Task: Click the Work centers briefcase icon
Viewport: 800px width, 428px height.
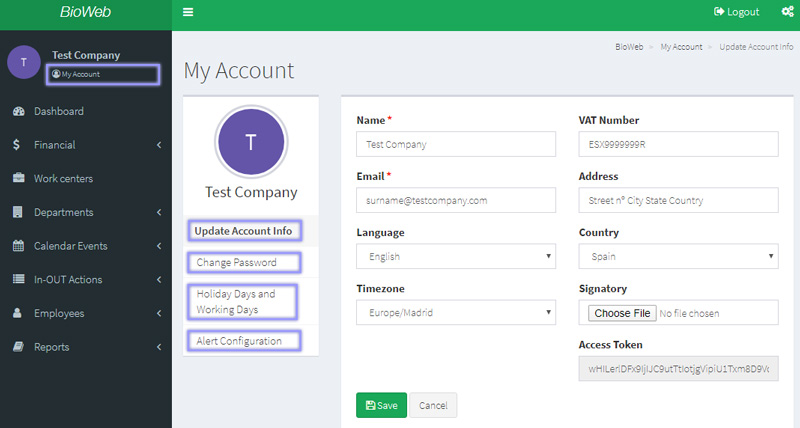Action: [18, 179]
